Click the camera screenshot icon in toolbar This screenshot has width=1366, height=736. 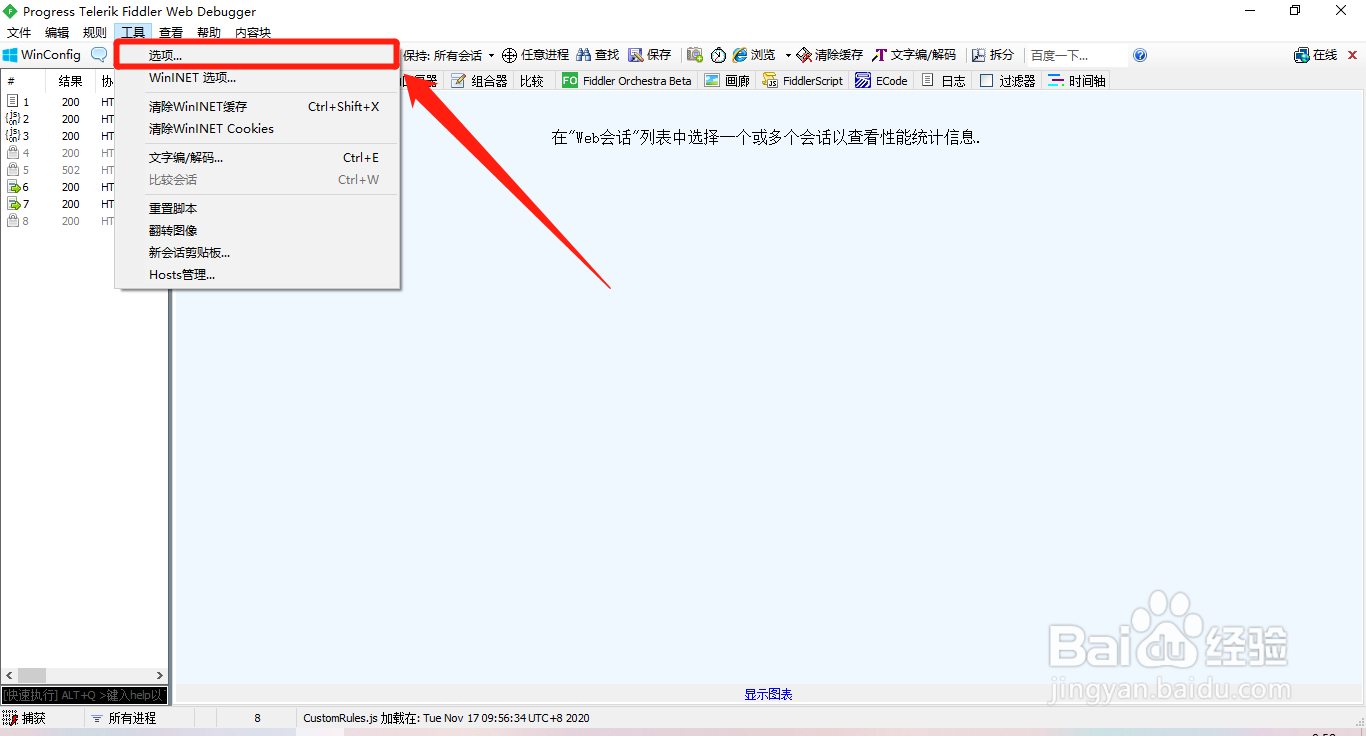pos(694,55)
